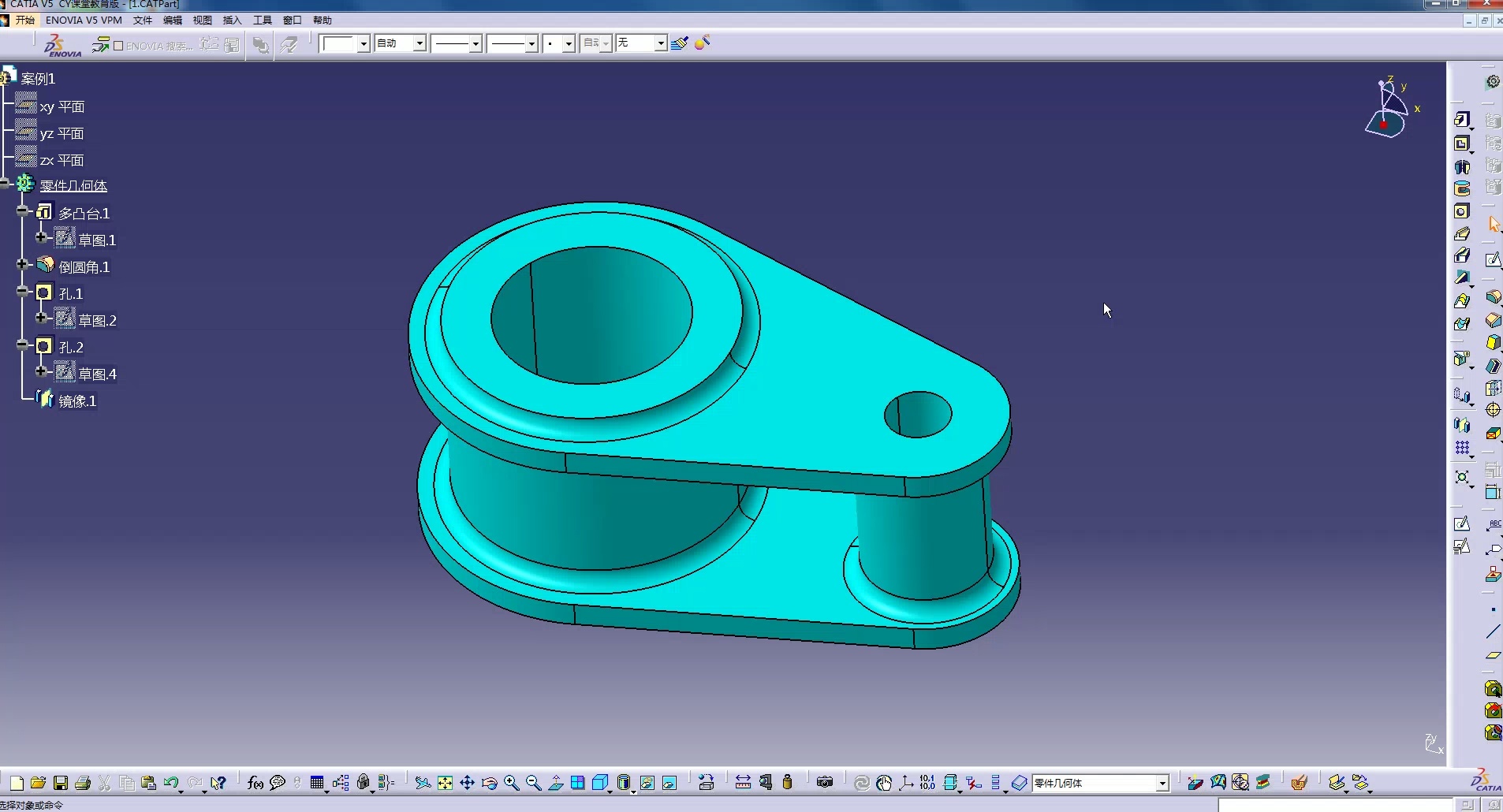Open the 零件几何体 body dropdown
The height and width of the screenshot is (812, 1503).
coord(1162,784)
